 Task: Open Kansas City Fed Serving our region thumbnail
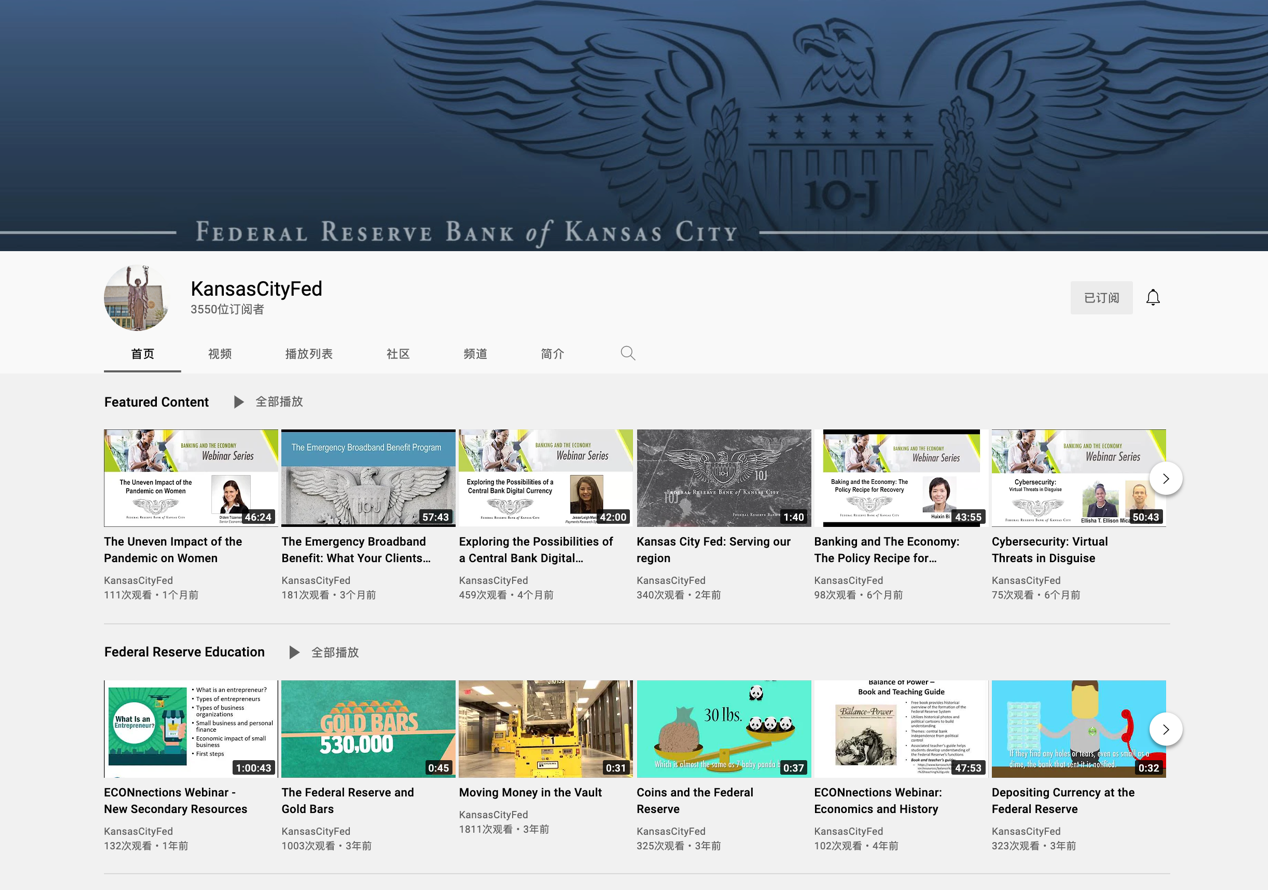pyautogui.click(x=724, y=478)
